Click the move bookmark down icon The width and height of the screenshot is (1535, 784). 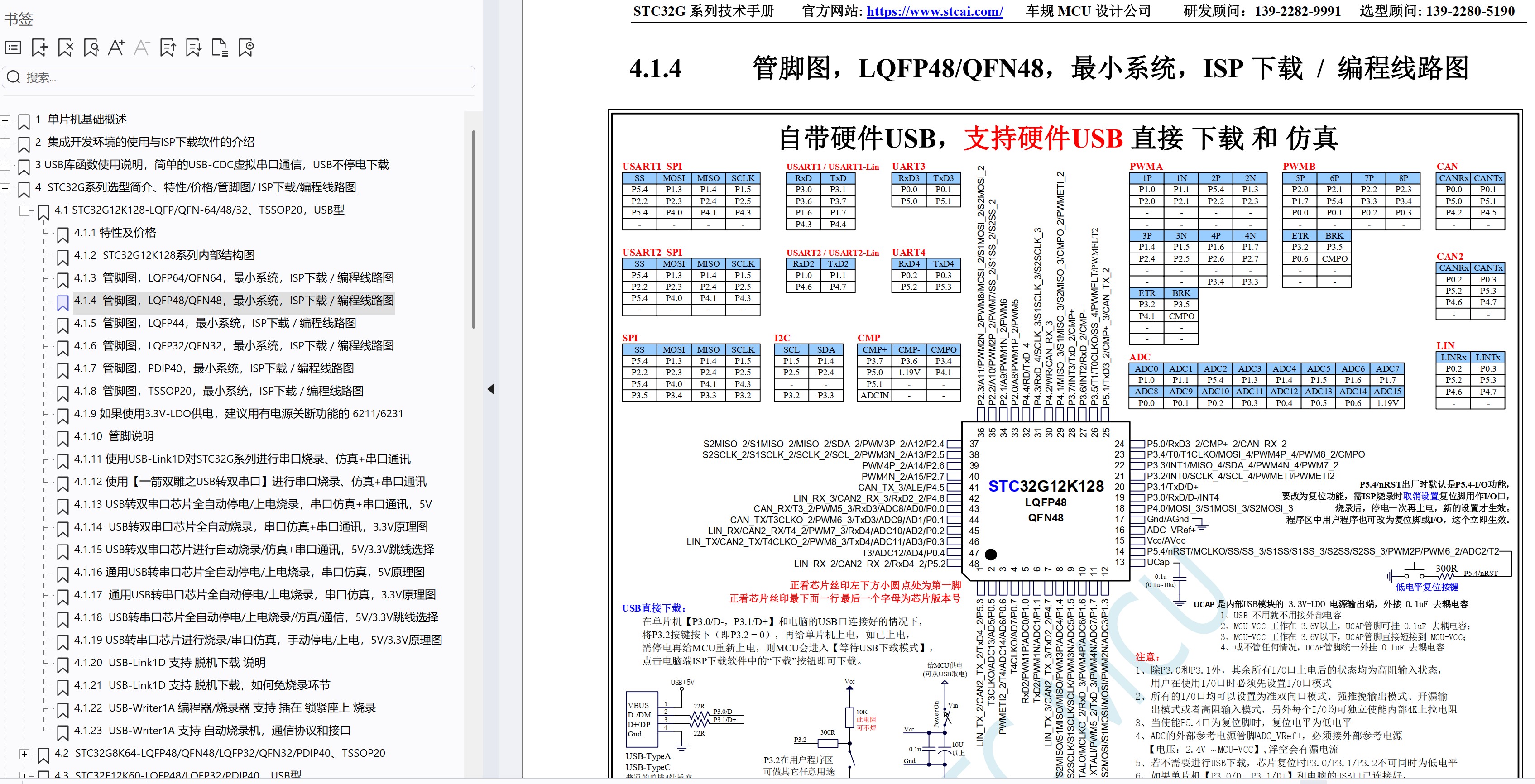coord(194,48)
